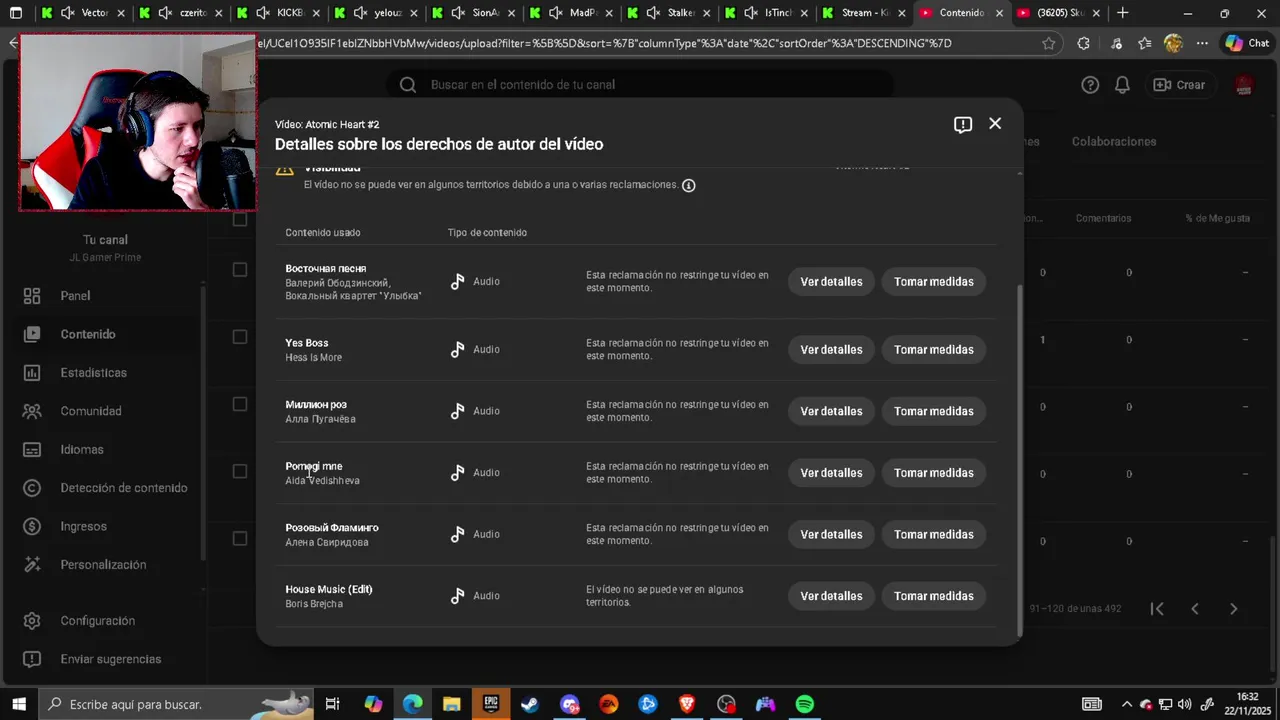Show hidden system tray icons
The width and height of the screenshot is (1280, 720).
[x=1127, y=704]
